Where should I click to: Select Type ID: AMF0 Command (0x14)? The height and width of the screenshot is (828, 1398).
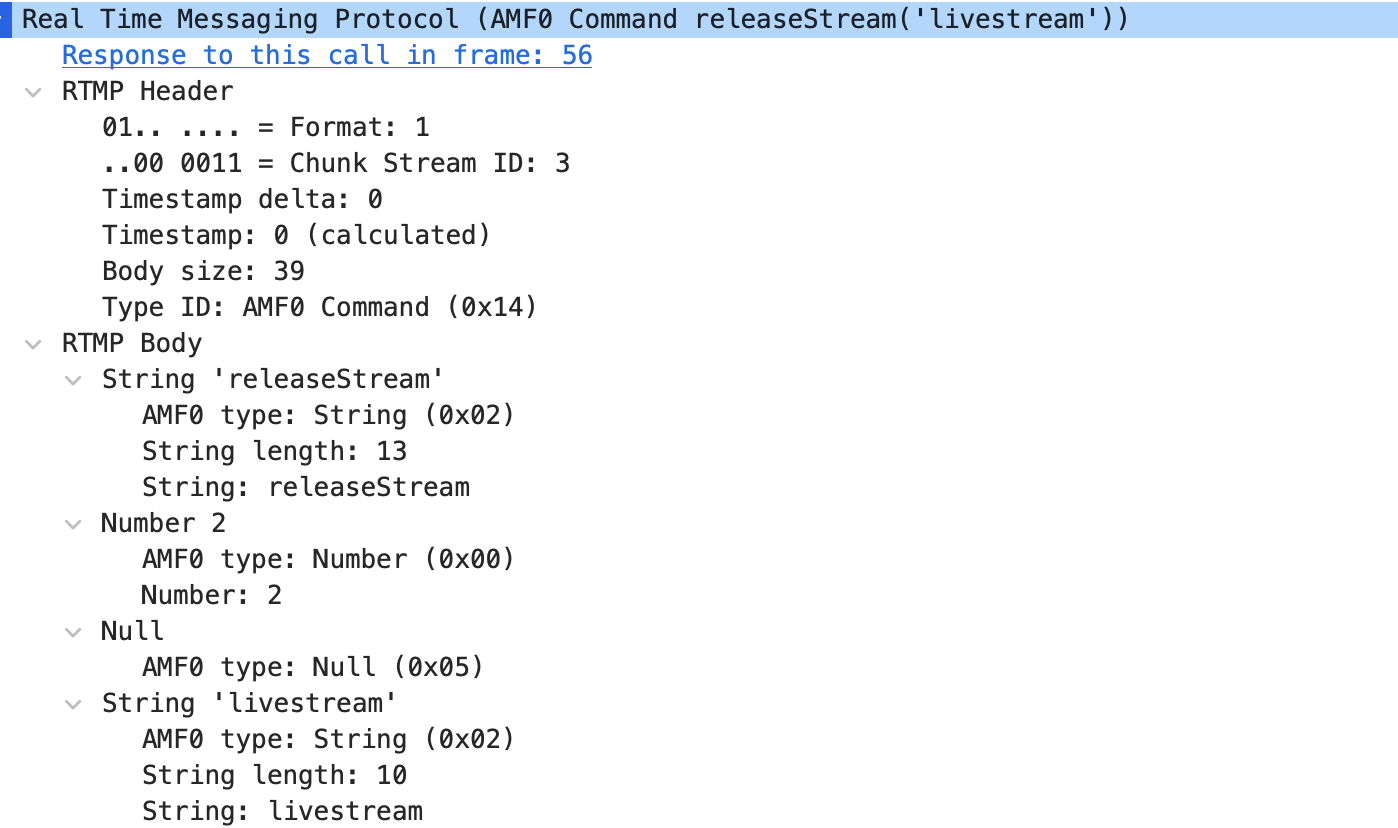pyautogui.click(x=319, y=308)
